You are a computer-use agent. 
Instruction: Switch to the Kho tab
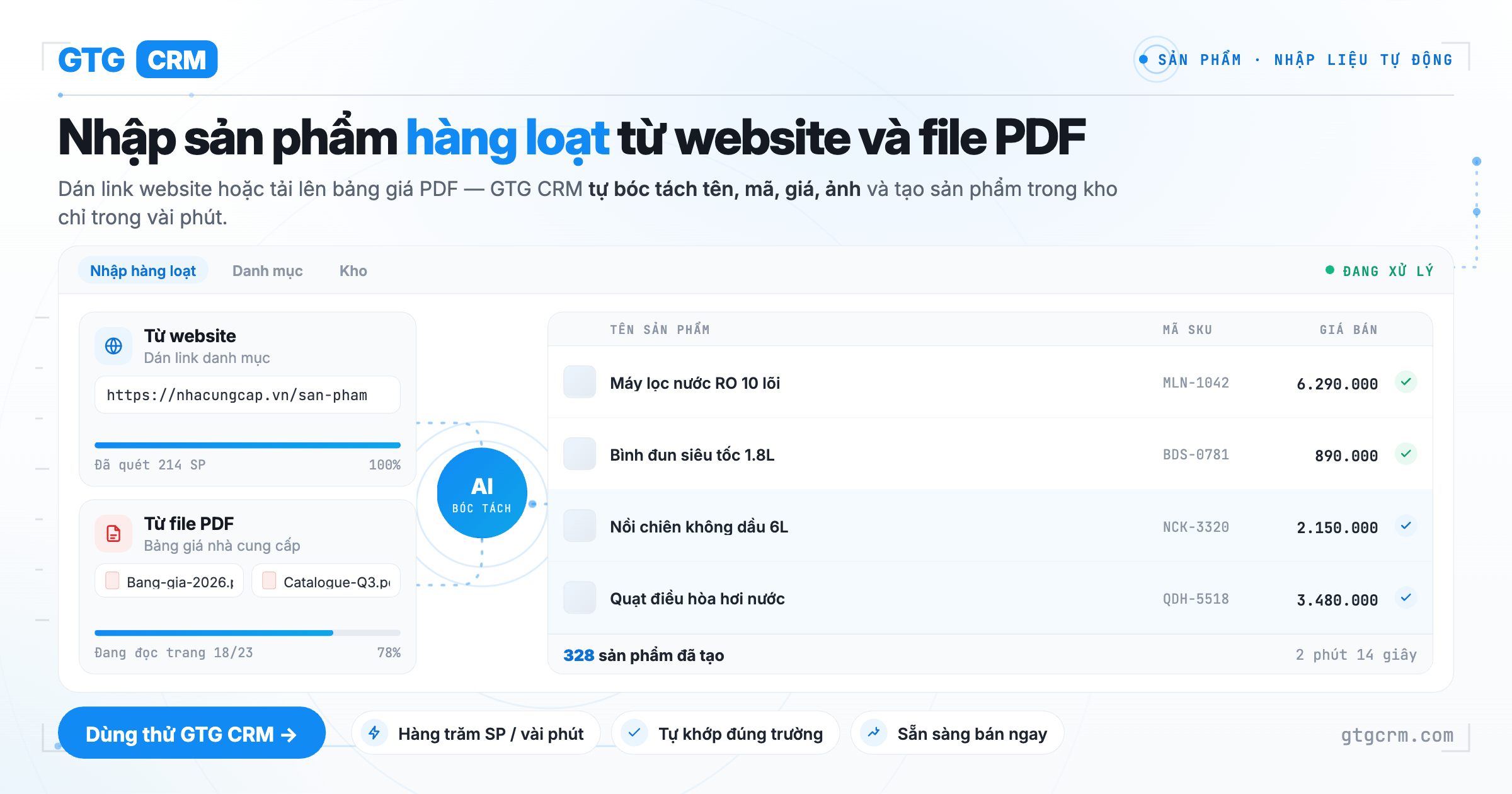point(353,270)
